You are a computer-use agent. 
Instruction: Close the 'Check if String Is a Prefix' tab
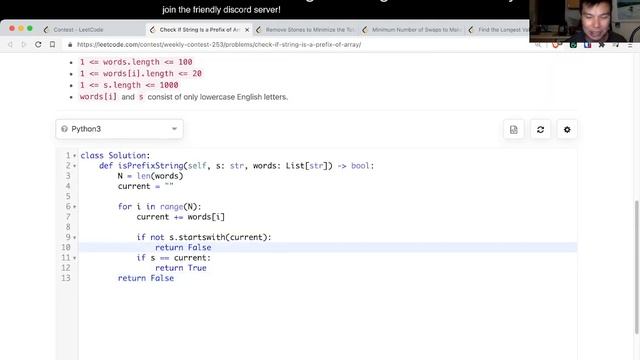point(247,30)
